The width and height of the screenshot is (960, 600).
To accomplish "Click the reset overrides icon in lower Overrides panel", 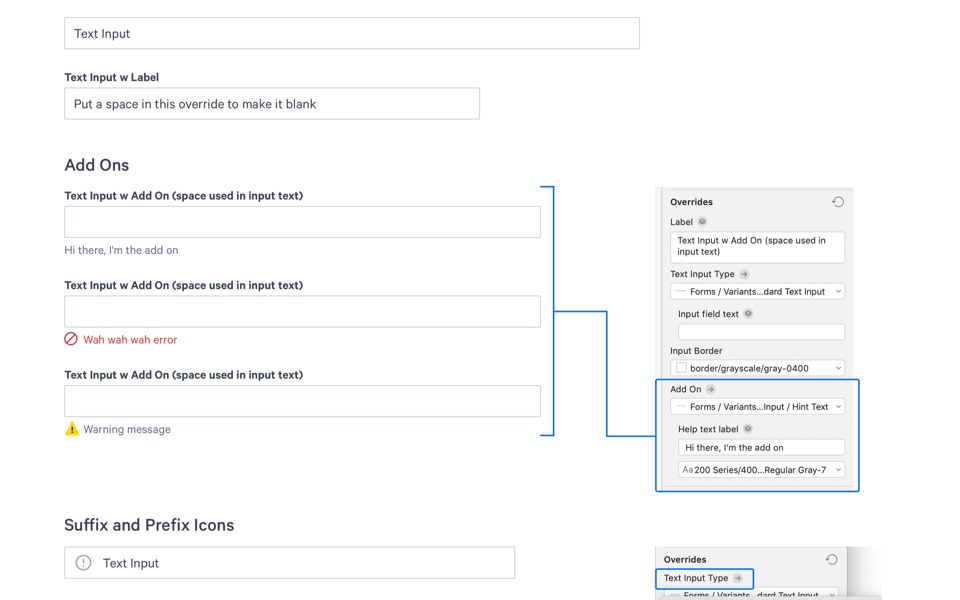I will pyautogui.click(x=831, y=560).
